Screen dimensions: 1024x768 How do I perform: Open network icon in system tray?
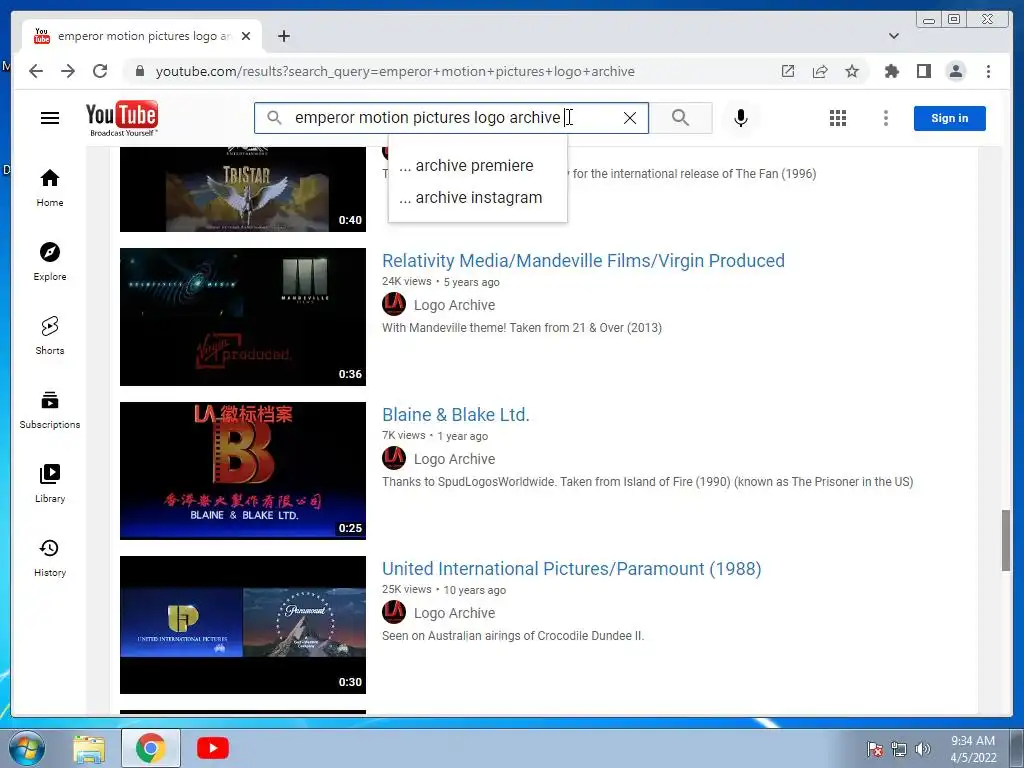click(899, 749)
